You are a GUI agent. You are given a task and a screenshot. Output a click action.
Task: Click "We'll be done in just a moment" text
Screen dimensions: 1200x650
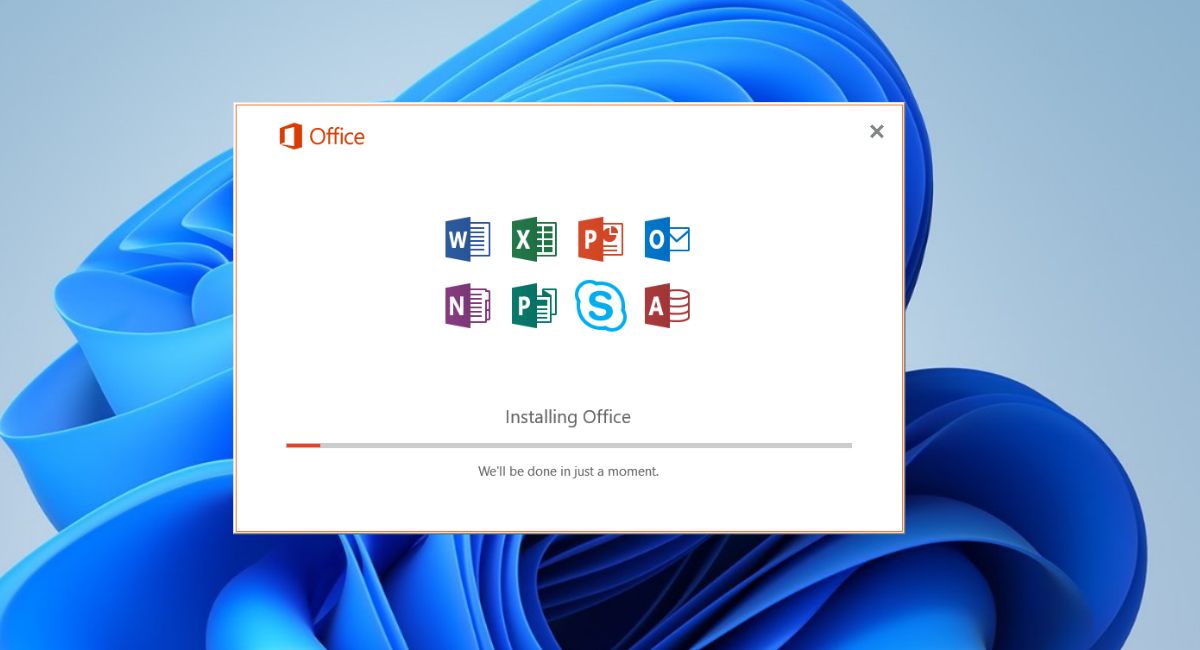point(568,471)
